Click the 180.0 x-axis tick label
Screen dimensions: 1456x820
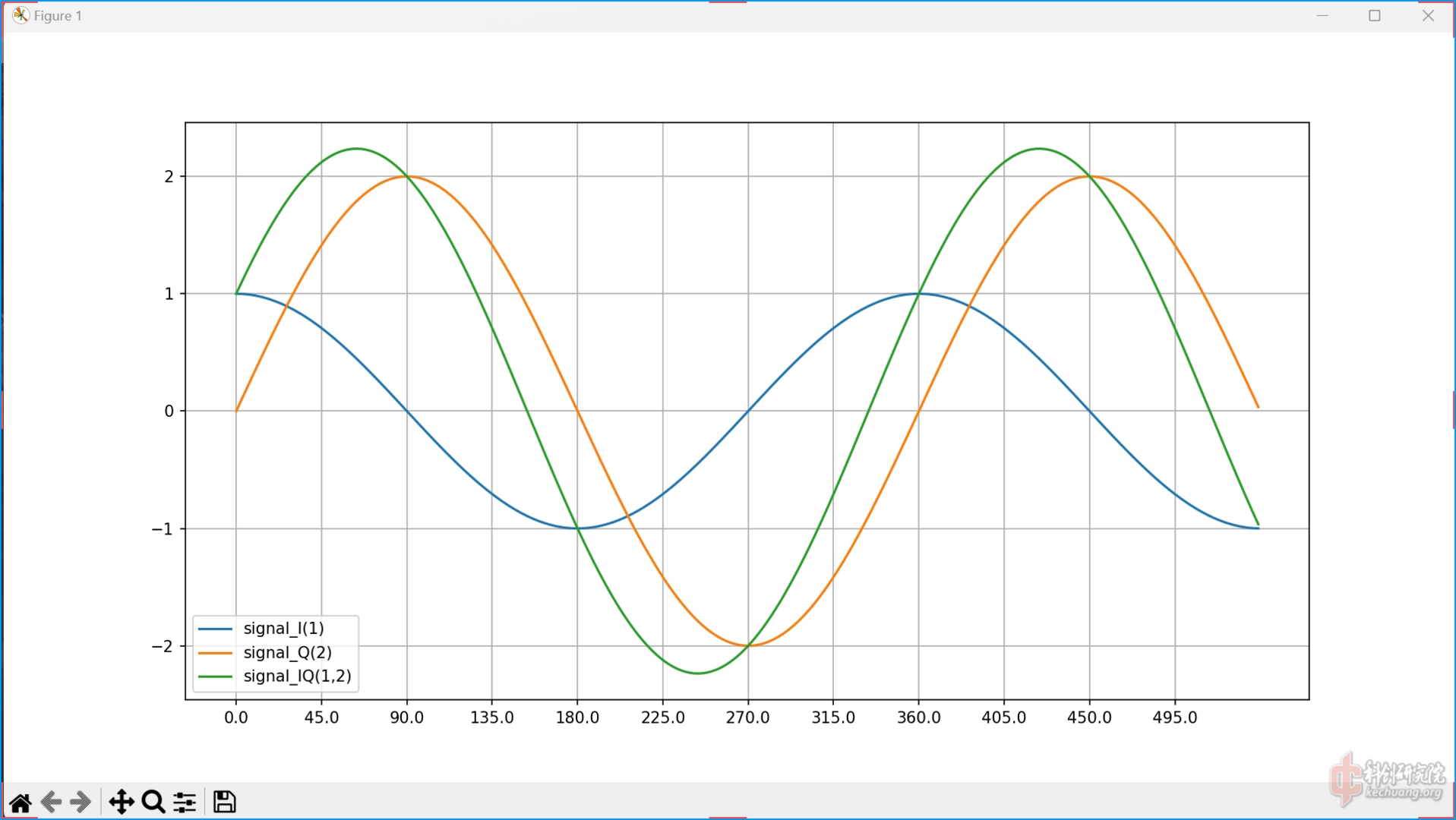[577, 717]
